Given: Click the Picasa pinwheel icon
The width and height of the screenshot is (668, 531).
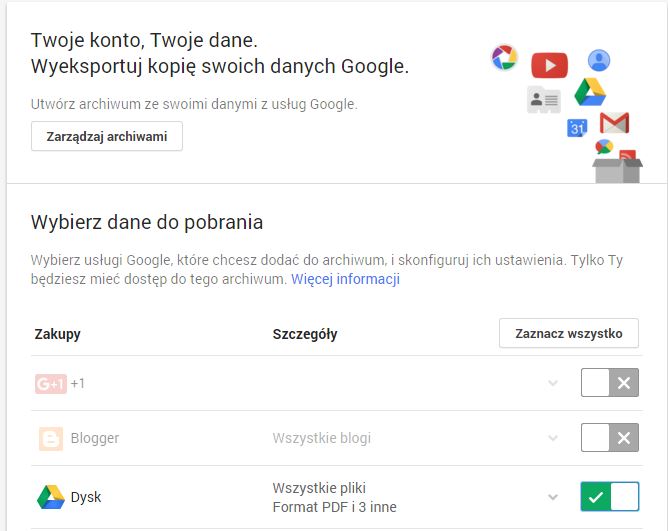Looking at the screenshot, I should click(x=504, y=57).
